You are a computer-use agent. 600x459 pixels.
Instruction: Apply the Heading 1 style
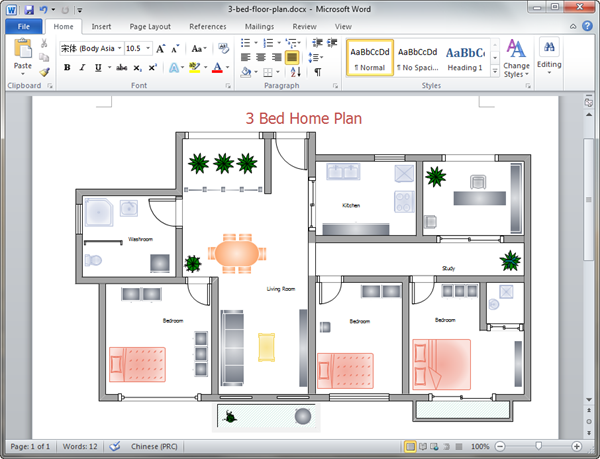click(464, 58)
